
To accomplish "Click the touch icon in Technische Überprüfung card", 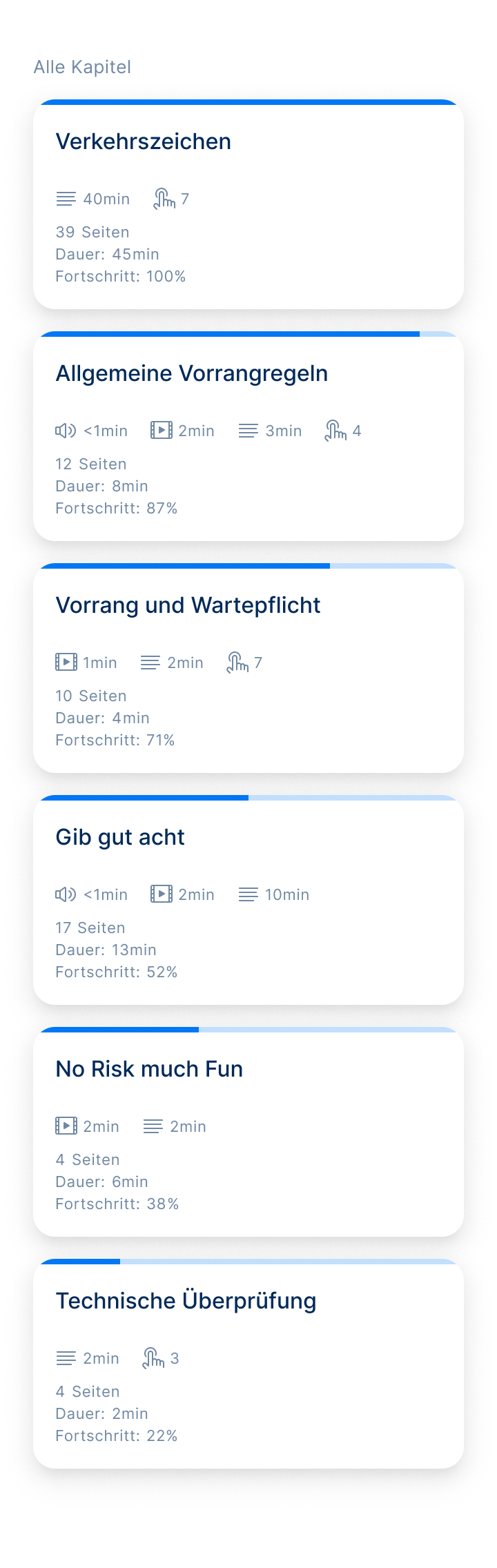I will 153,1358.
